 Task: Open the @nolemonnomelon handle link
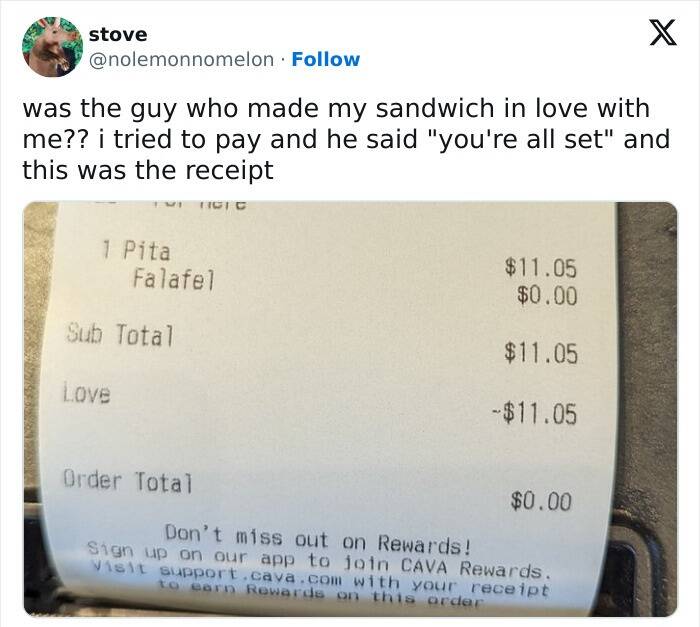pos(181,59)
